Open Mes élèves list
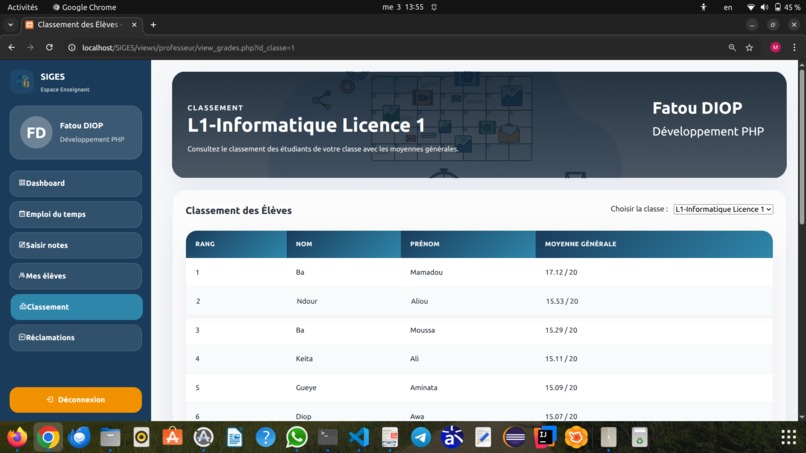Image resolution: width=806 pixels, height=453 pixels. pyautogui.click(x=76, y=276)
